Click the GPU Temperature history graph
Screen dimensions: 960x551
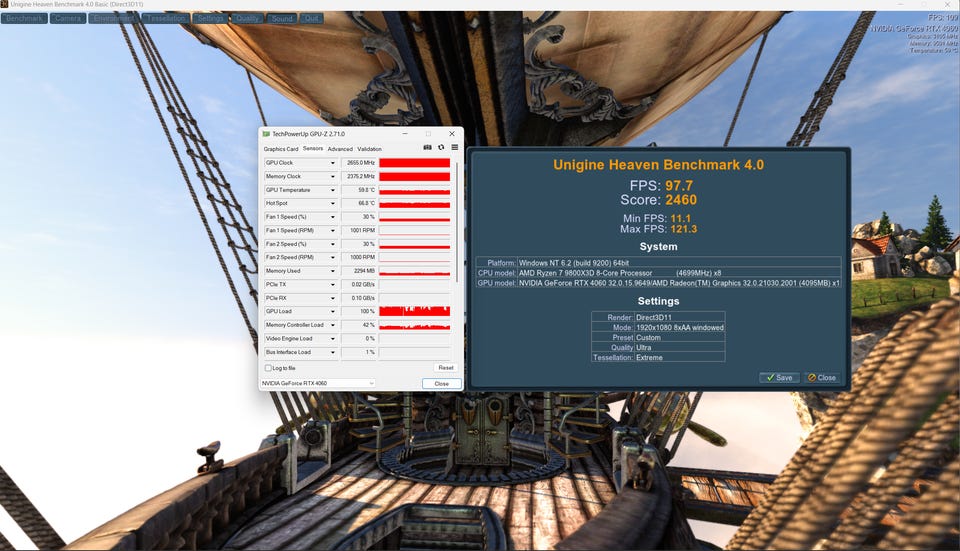414,190
